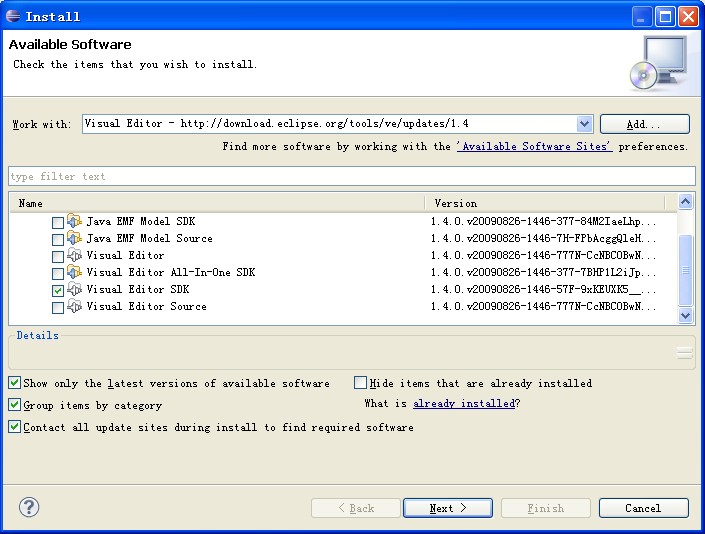Select the Java EMF Model SDK row text

(141, 221)
